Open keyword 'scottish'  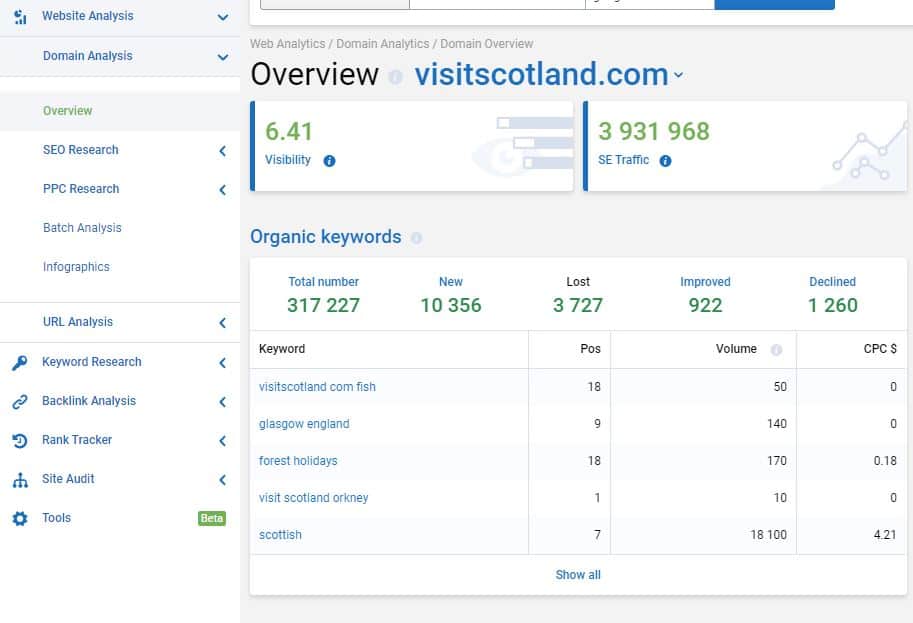click(x=280, y=534)
